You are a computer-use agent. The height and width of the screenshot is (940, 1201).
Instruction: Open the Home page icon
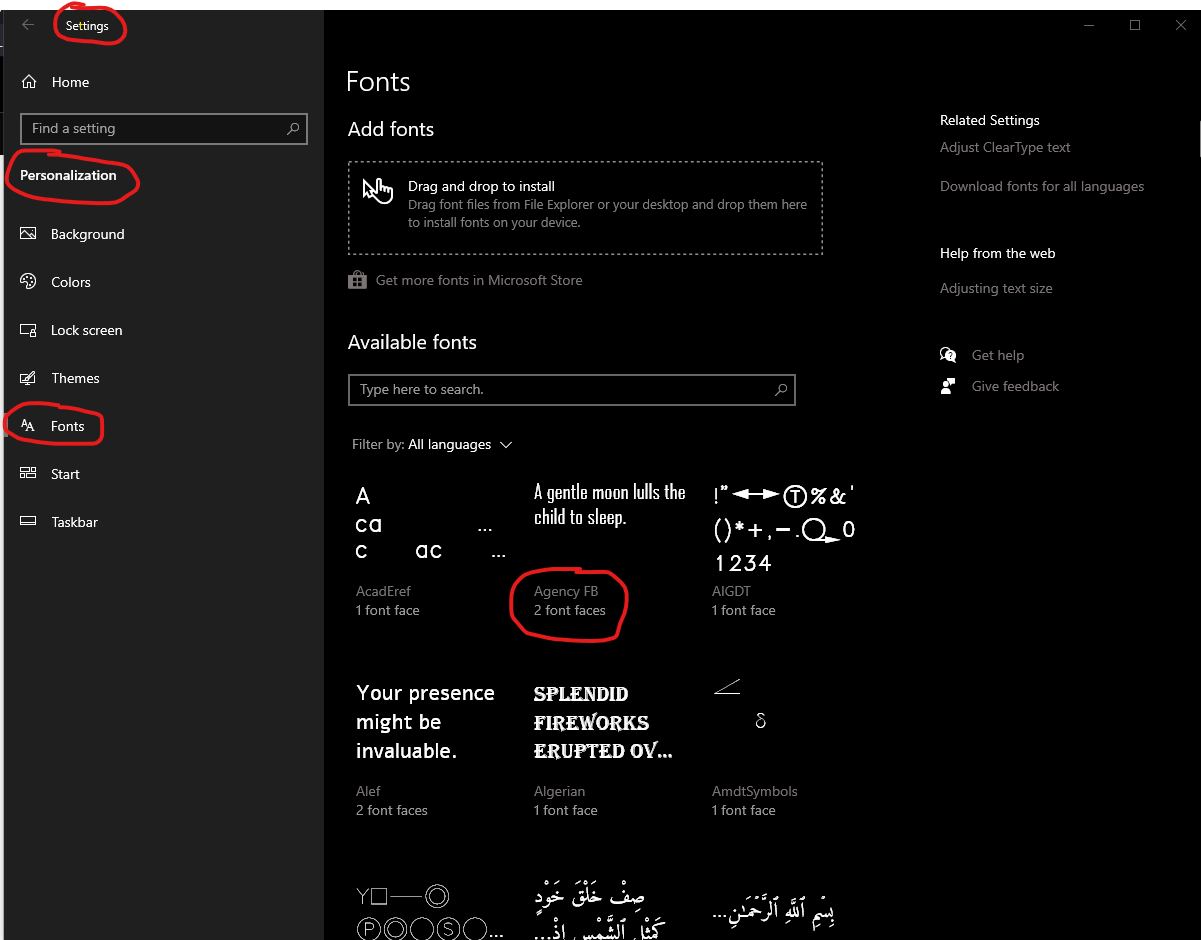(29, 82)
